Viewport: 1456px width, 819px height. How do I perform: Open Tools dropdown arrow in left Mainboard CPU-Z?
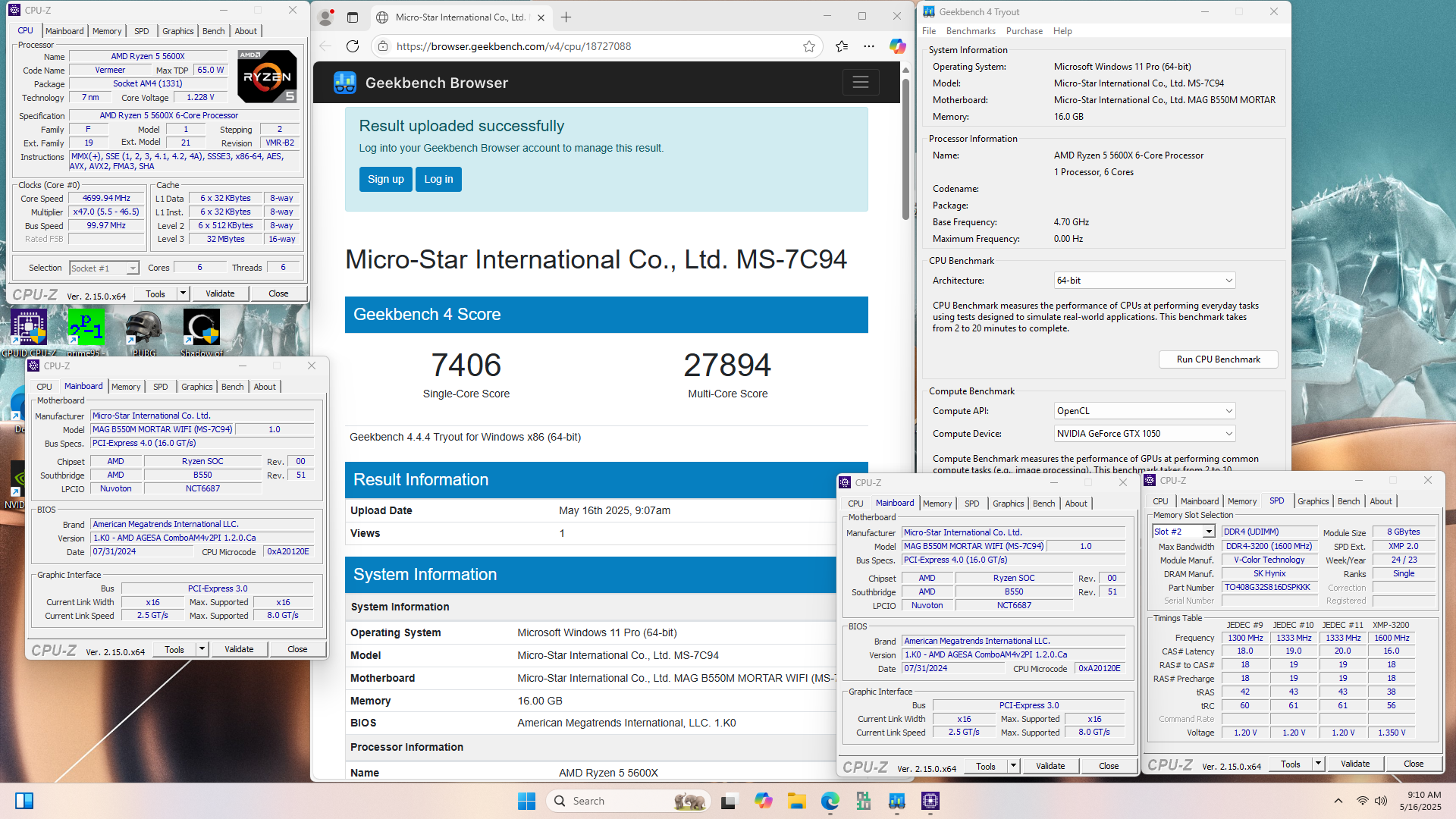[202, 649]
